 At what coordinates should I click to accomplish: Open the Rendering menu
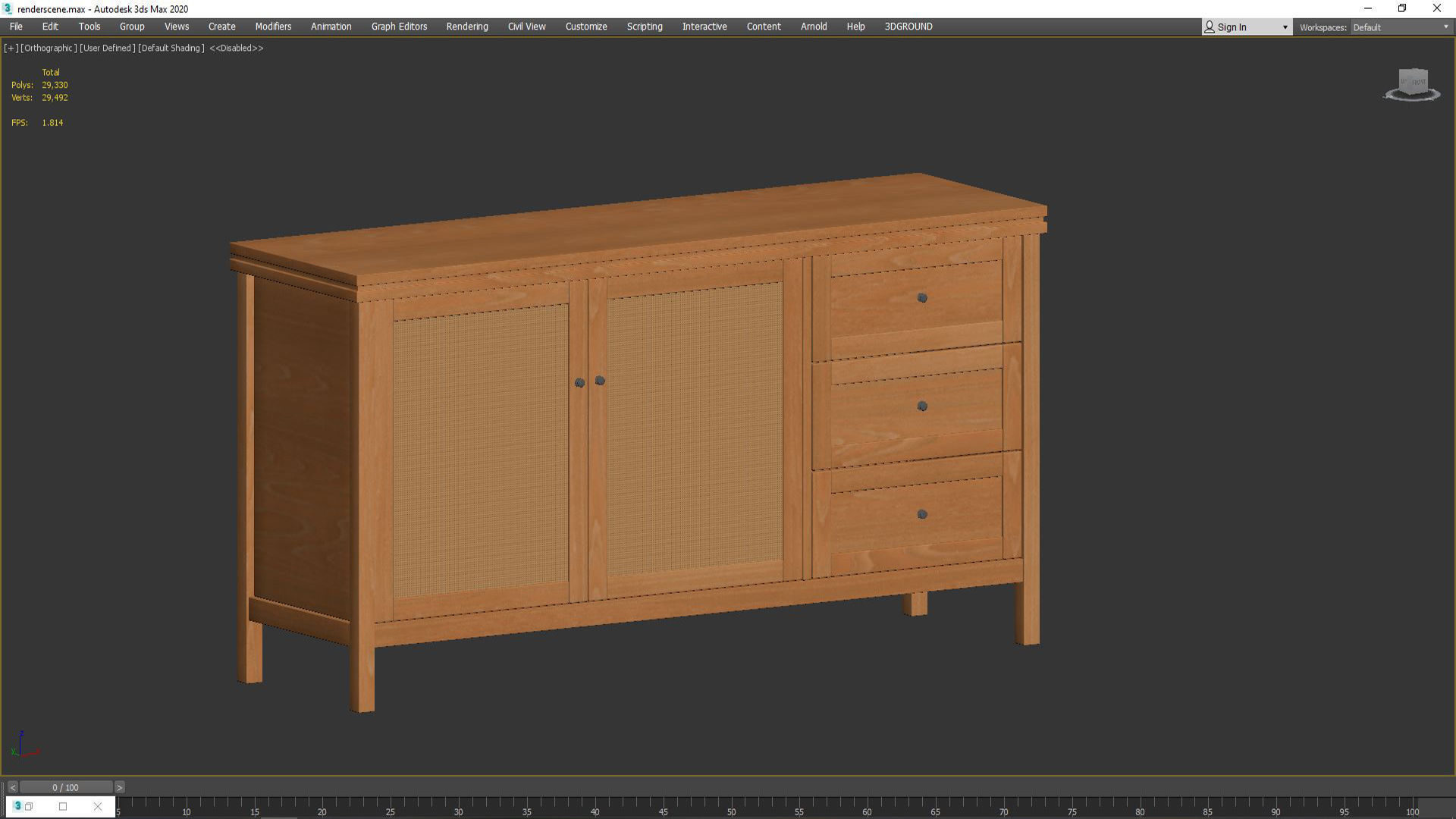(x=467, y=27)
